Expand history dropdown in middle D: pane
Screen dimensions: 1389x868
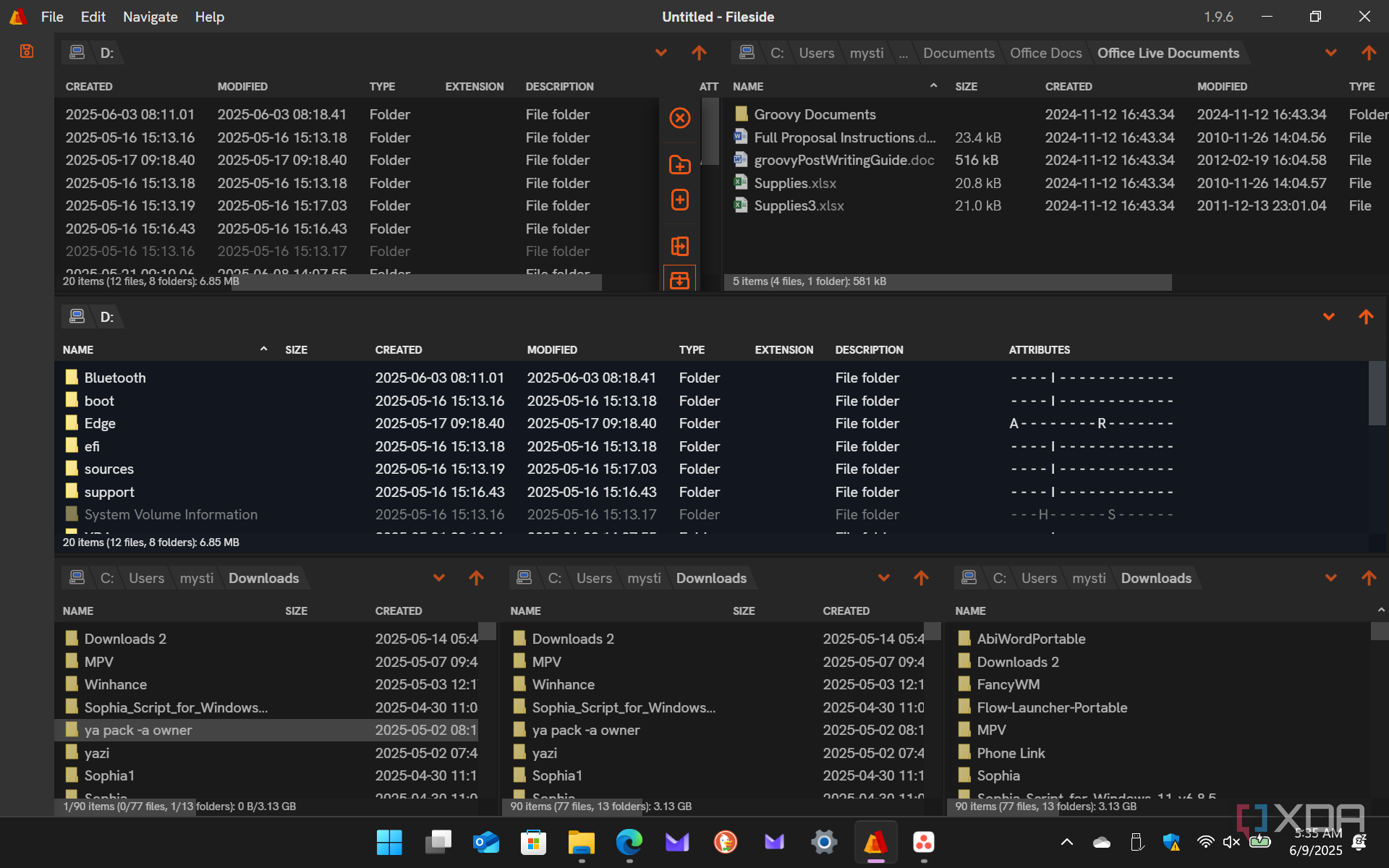(1328, 317)
